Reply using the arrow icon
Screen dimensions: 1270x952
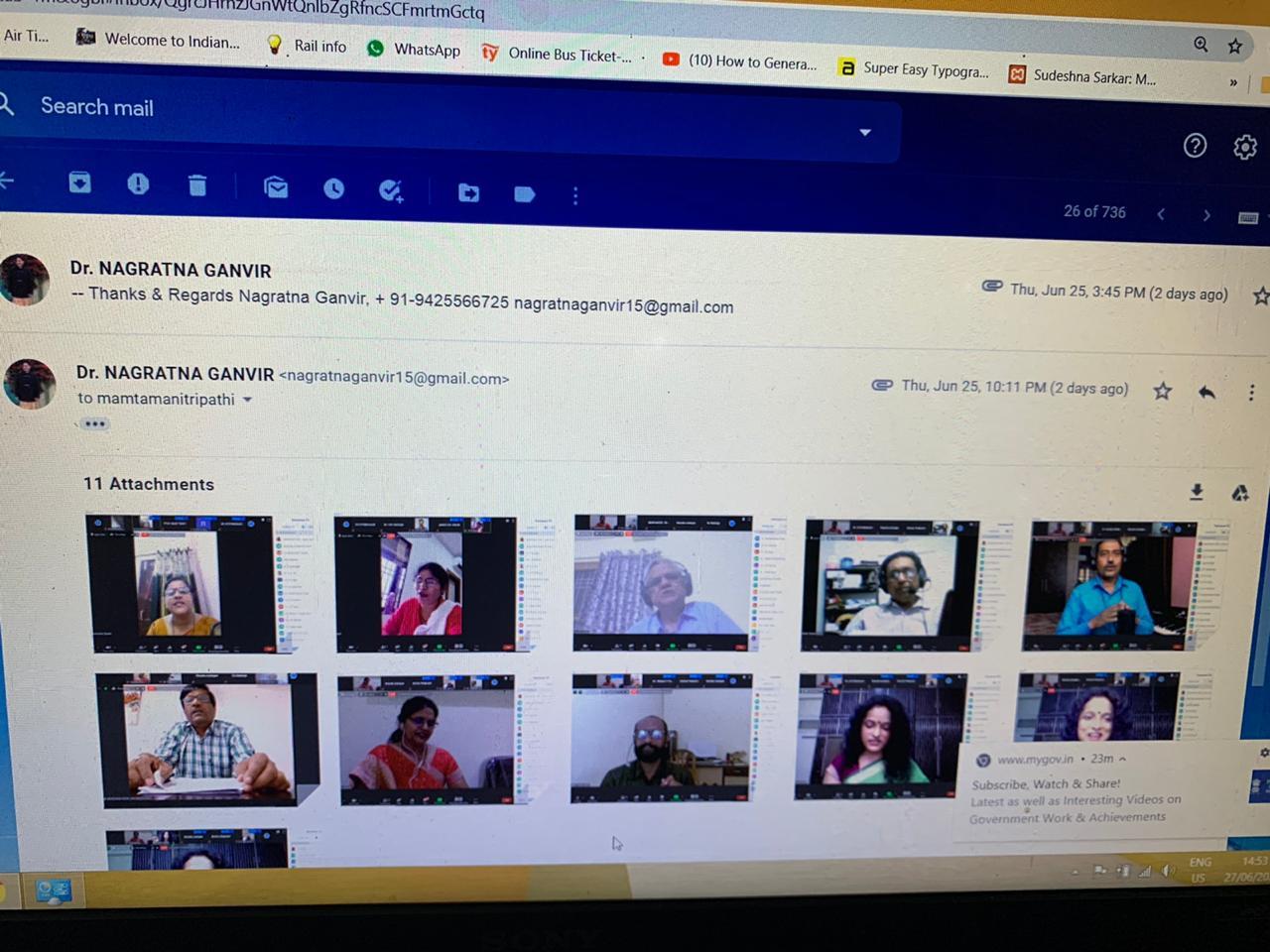1206,392
